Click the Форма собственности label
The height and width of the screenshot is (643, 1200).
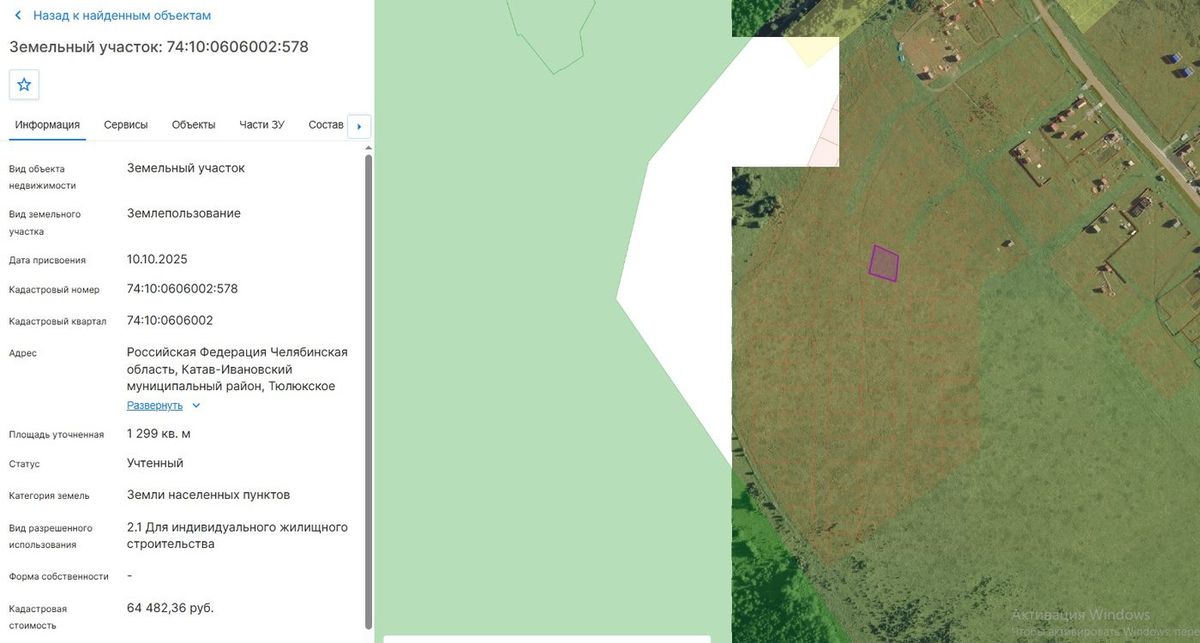(x=59, y=577)
